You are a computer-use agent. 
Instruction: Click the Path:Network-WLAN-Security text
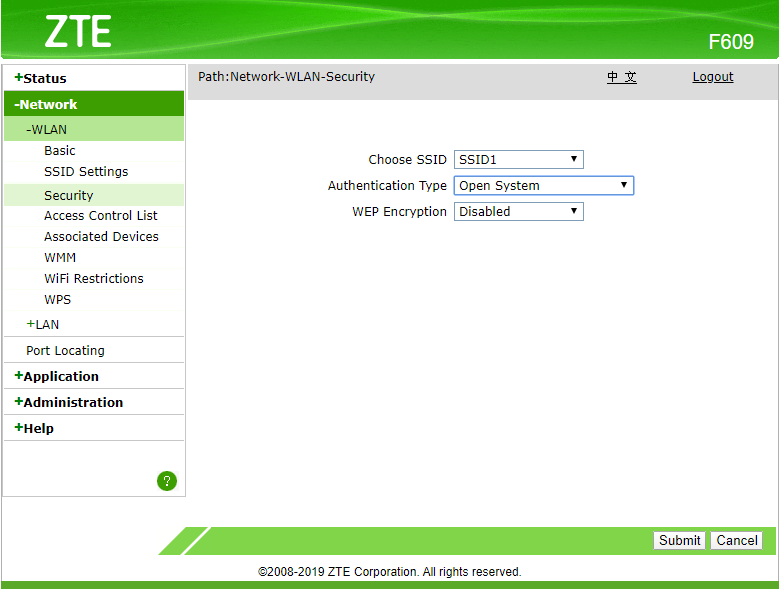(287, 76)
